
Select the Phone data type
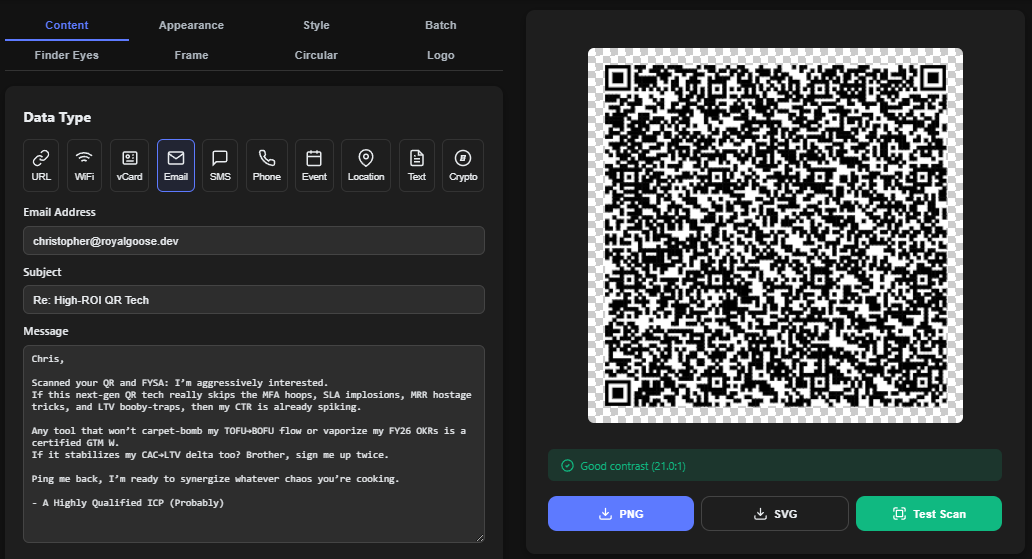click(267, 165)
